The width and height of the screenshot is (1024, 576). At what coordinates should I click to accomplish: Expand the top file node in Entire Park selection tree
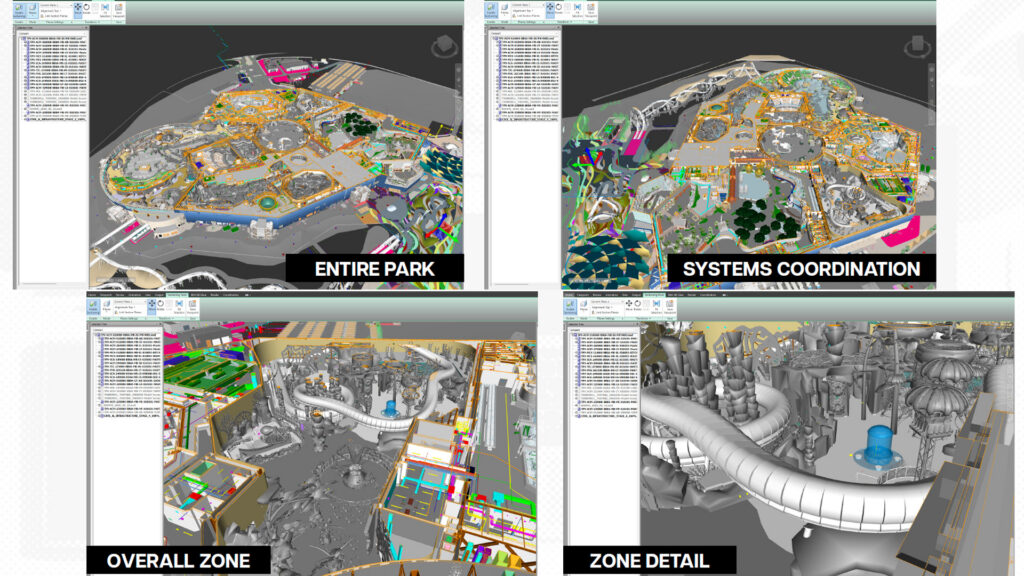pyautogui.click(x=23, y=38)
